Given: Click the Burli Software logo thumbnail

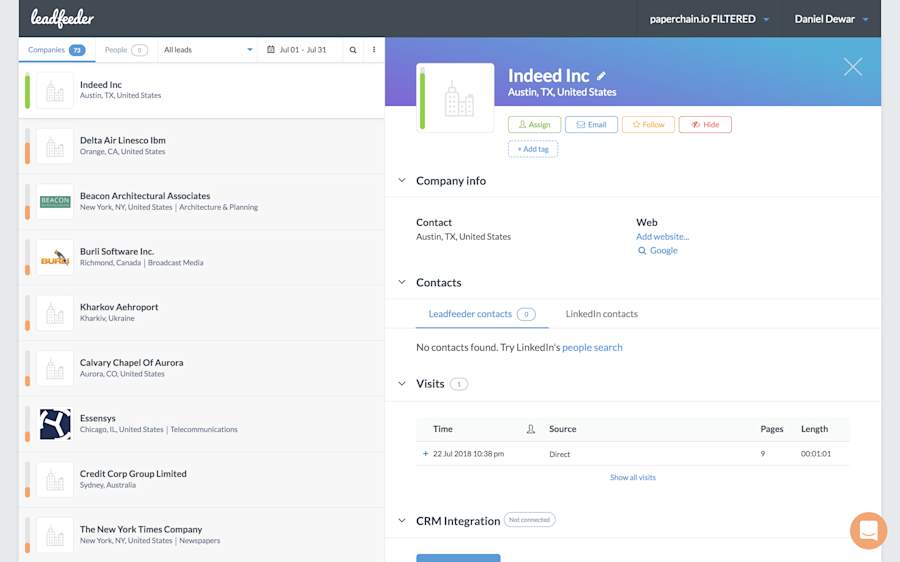Looking at the screenshot, I should click(x=55, y=257).
